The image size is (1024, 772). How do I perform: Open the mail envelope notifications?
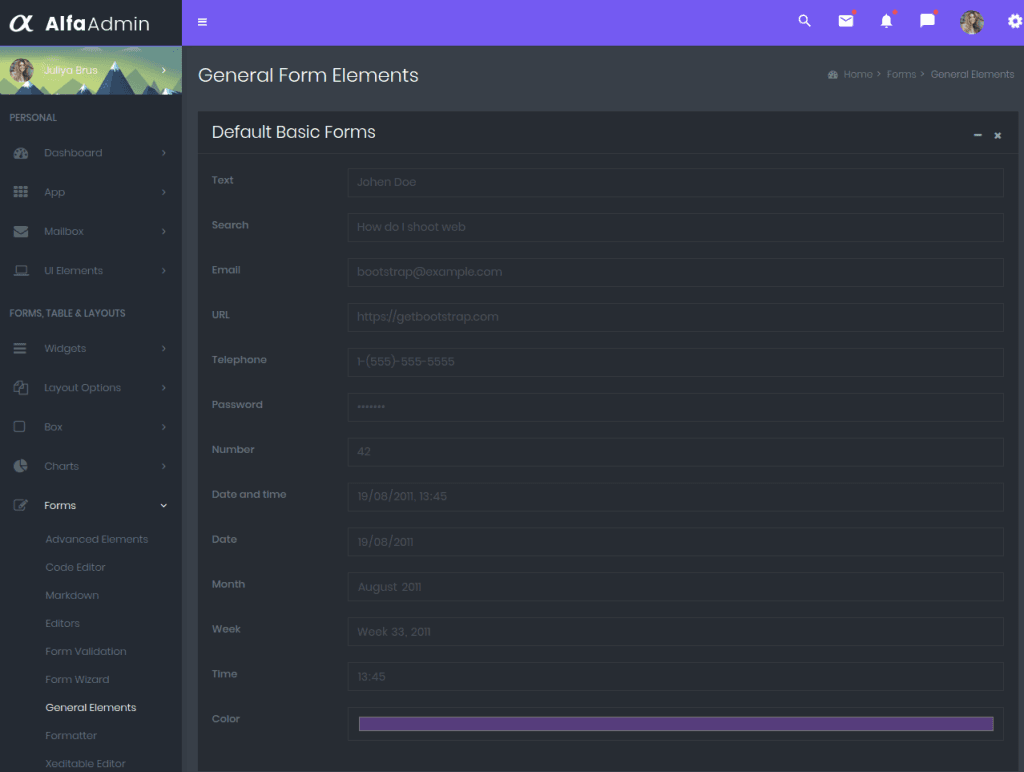[846, 21]
